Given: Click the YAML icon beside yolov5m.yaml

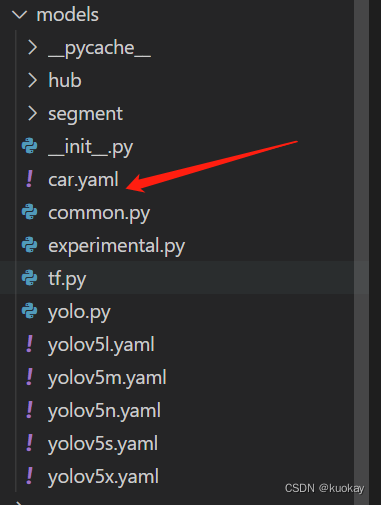Looking at the screenshot, I should tap(29, 377).
